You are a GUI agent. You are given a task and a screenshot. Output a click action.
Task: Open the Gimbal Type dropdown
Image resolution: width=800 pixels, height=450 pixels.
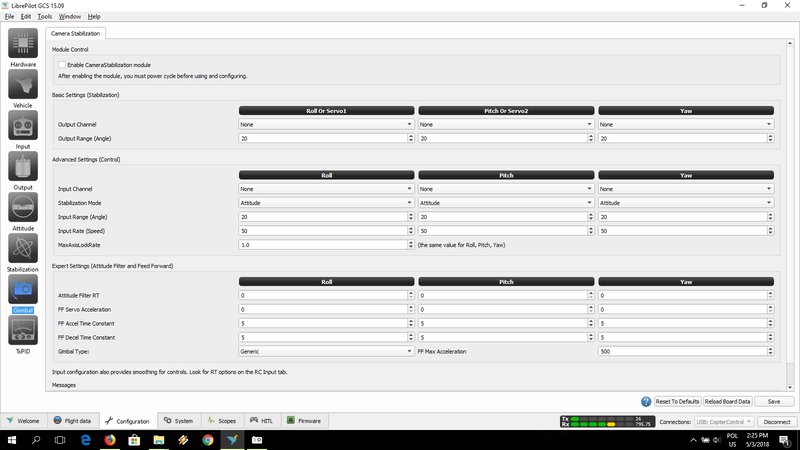click(325, 352)
